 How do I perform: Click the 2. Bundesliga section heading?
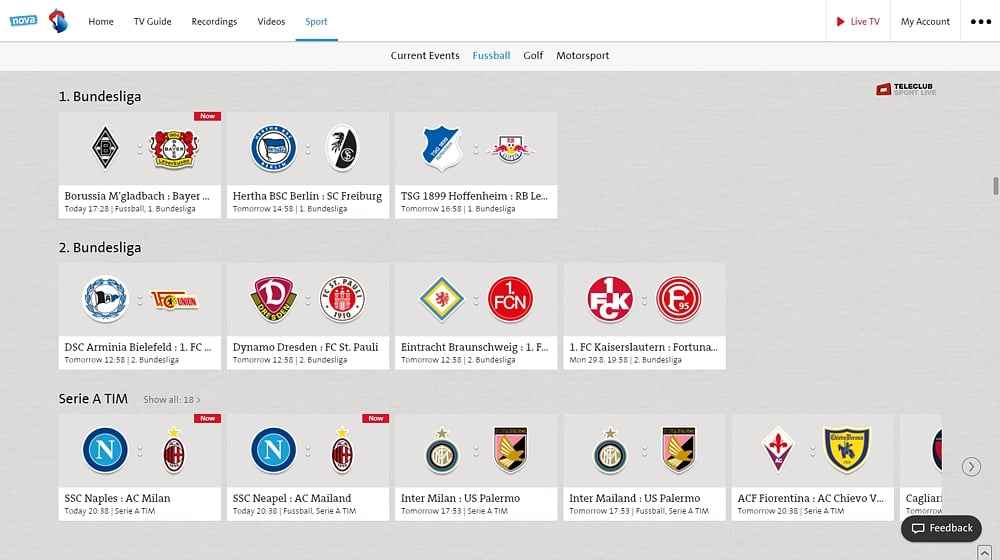(100, 247)
